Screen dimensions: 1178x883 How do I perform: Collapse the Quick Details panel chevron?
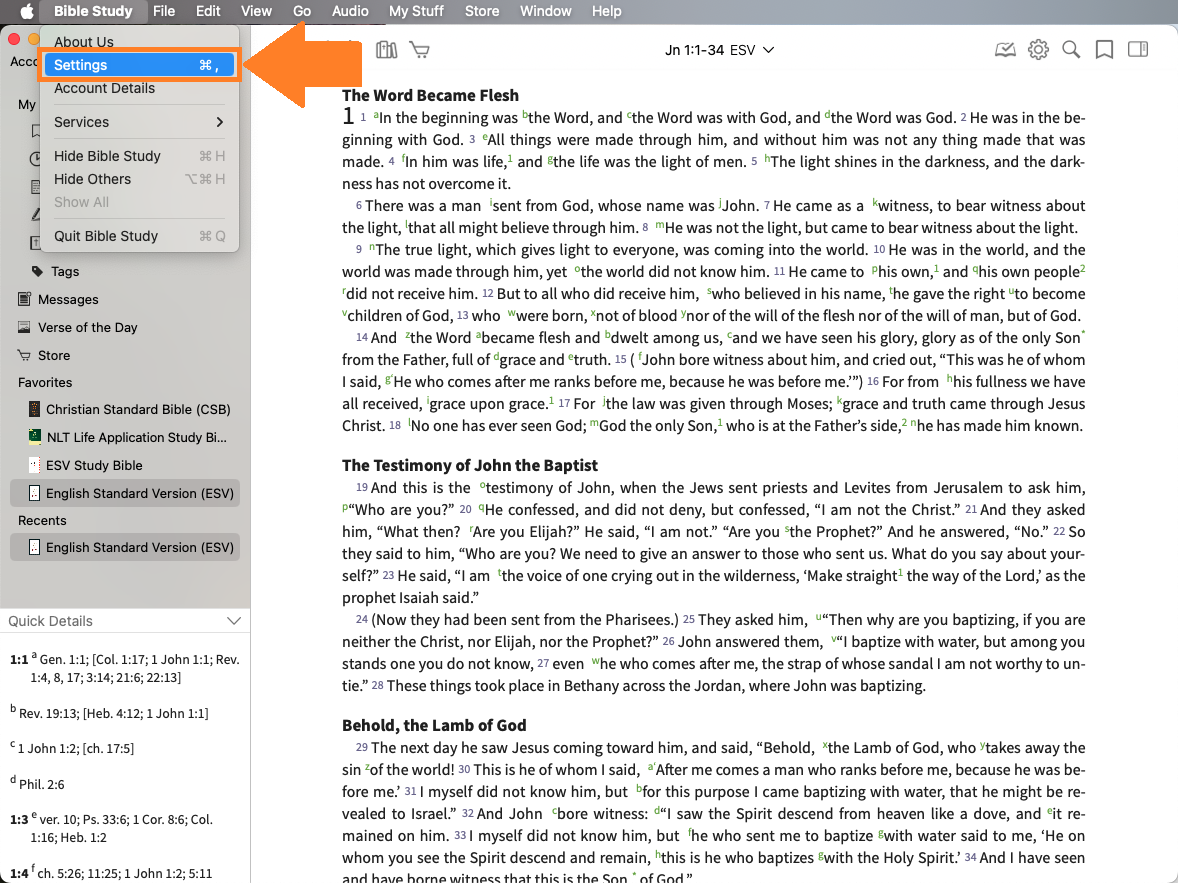tap(234, 621)
